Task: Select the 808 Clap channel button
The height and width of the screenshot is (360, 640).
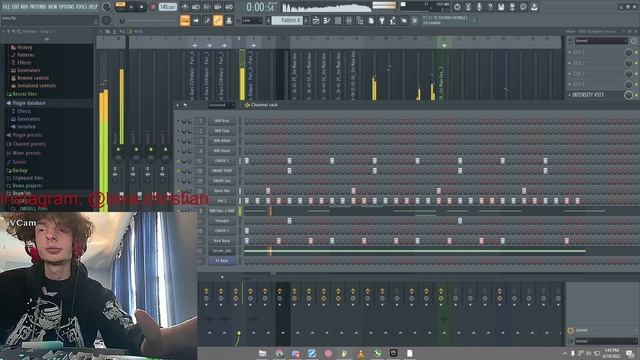Action: [x=222, y=131]
